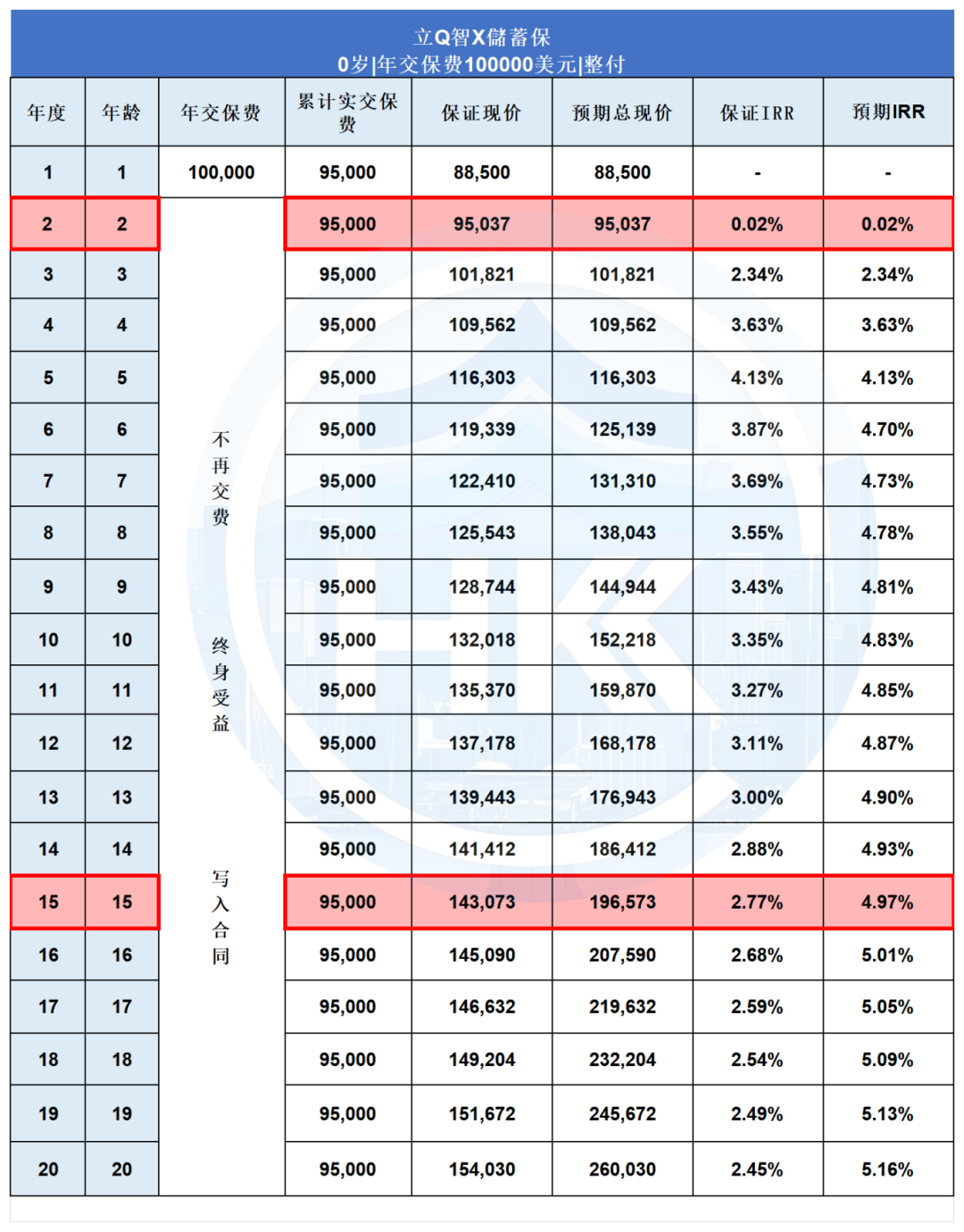Screen dimensions: 964x1232
Task: Click the 写入合同 vertical text
Action: [220, 917]
